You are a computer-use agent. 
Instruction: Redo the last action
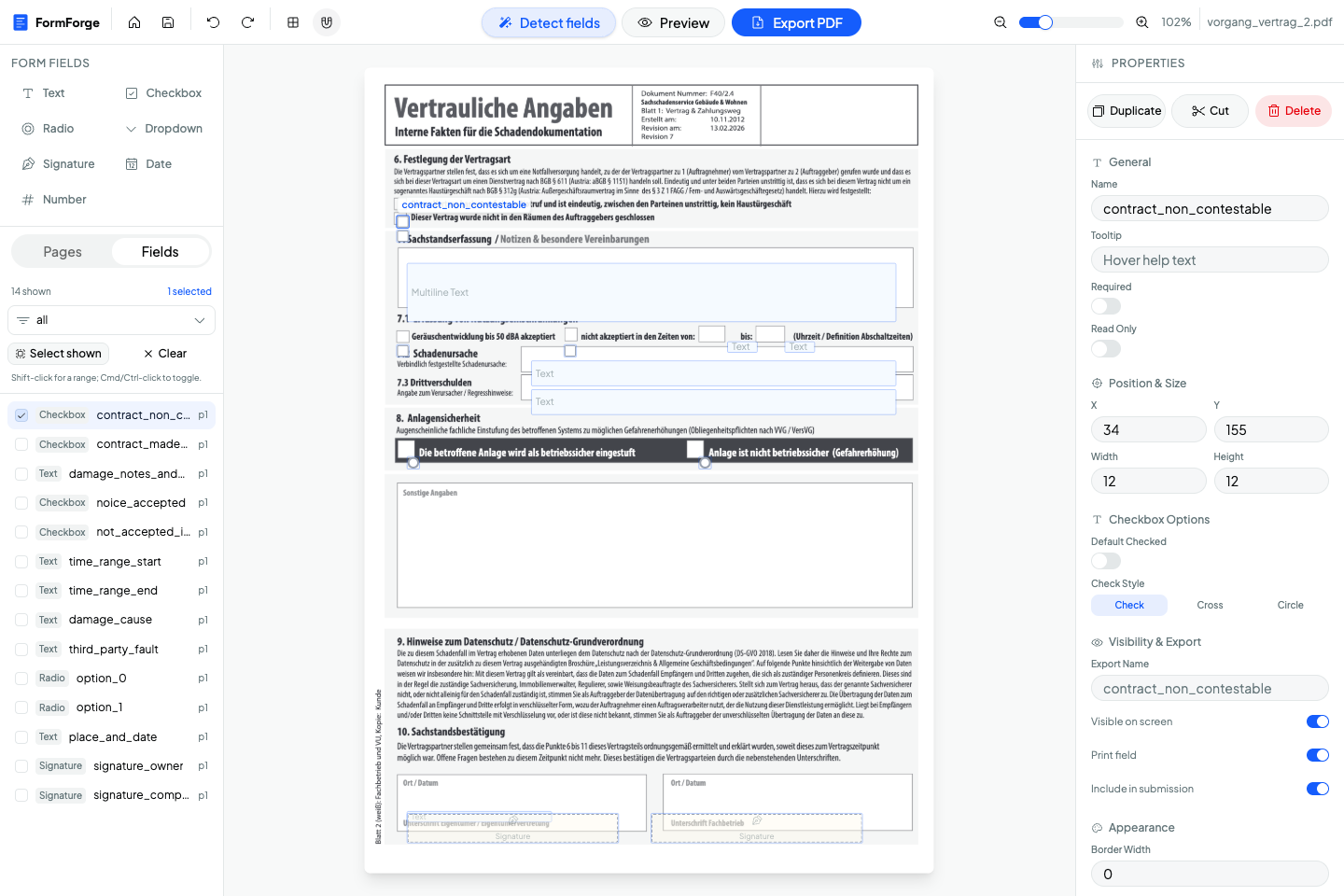247,22
